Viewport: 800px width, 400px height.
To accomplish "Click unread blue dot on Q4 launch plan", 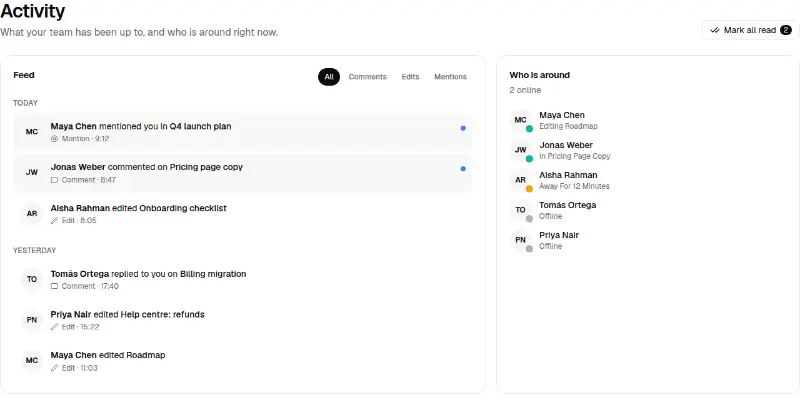I will pyautogui.click(x=463, y=128).
